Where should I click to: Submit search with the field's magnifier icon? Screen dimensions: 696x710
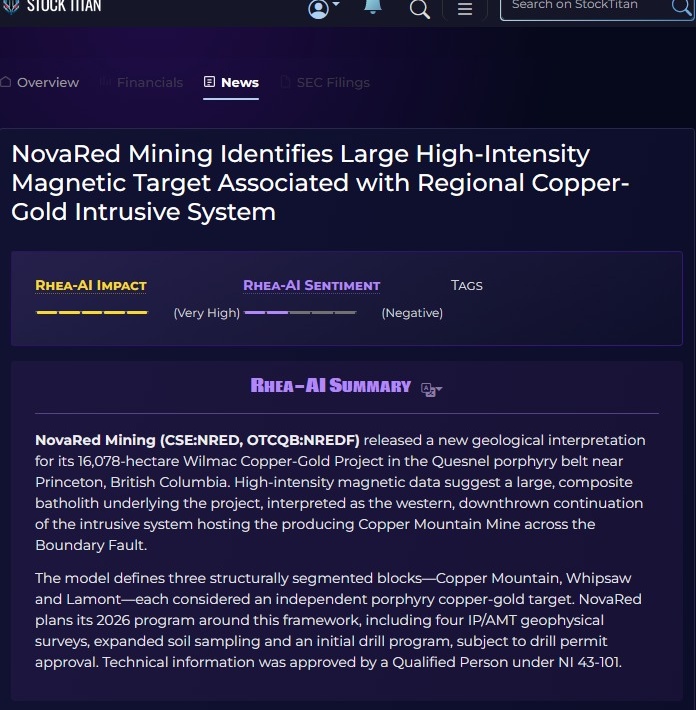pyautogui.click(x=682, y=7)
